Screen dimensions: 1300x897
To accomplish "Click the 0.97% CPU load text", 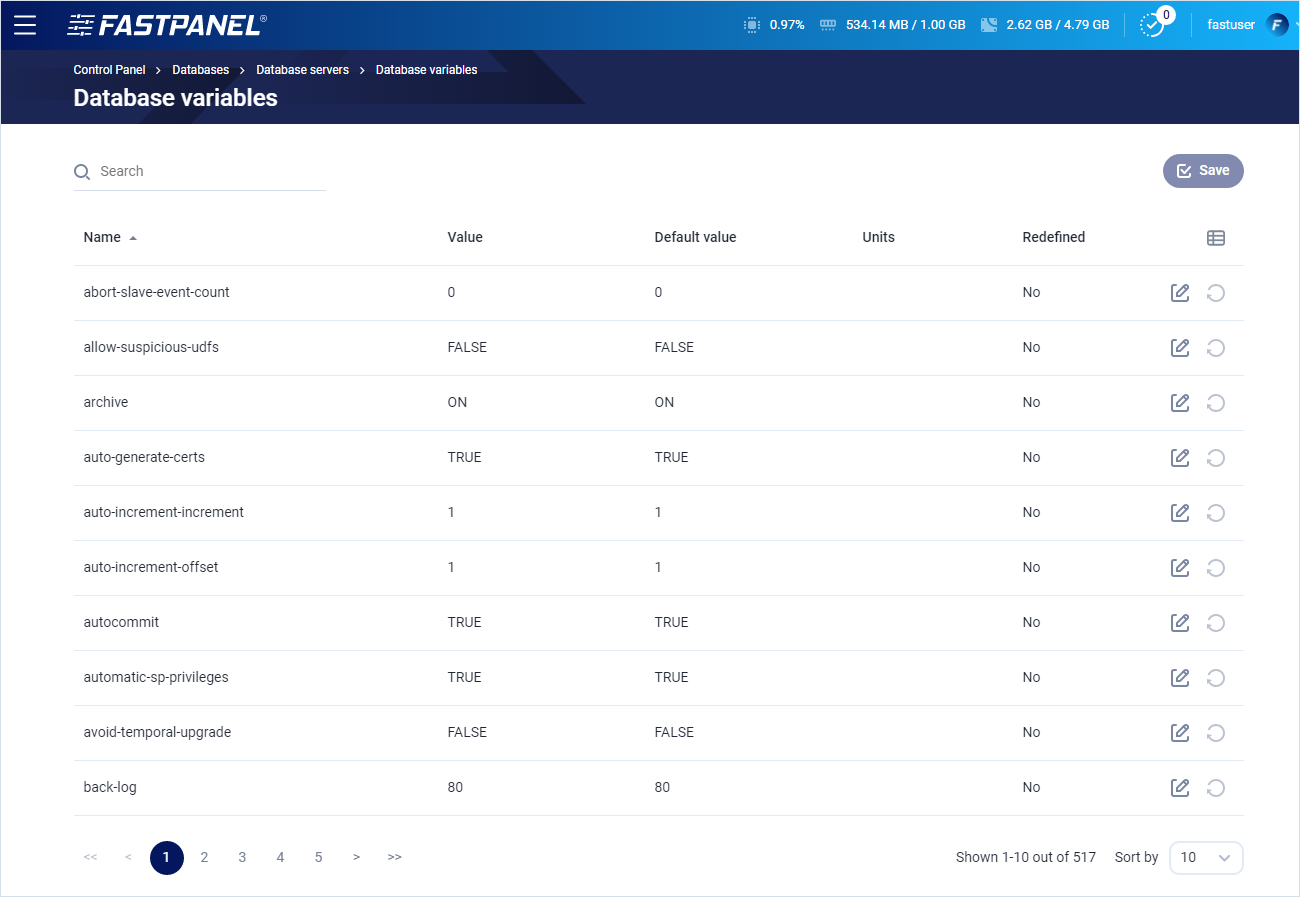I will coord(787,25).
